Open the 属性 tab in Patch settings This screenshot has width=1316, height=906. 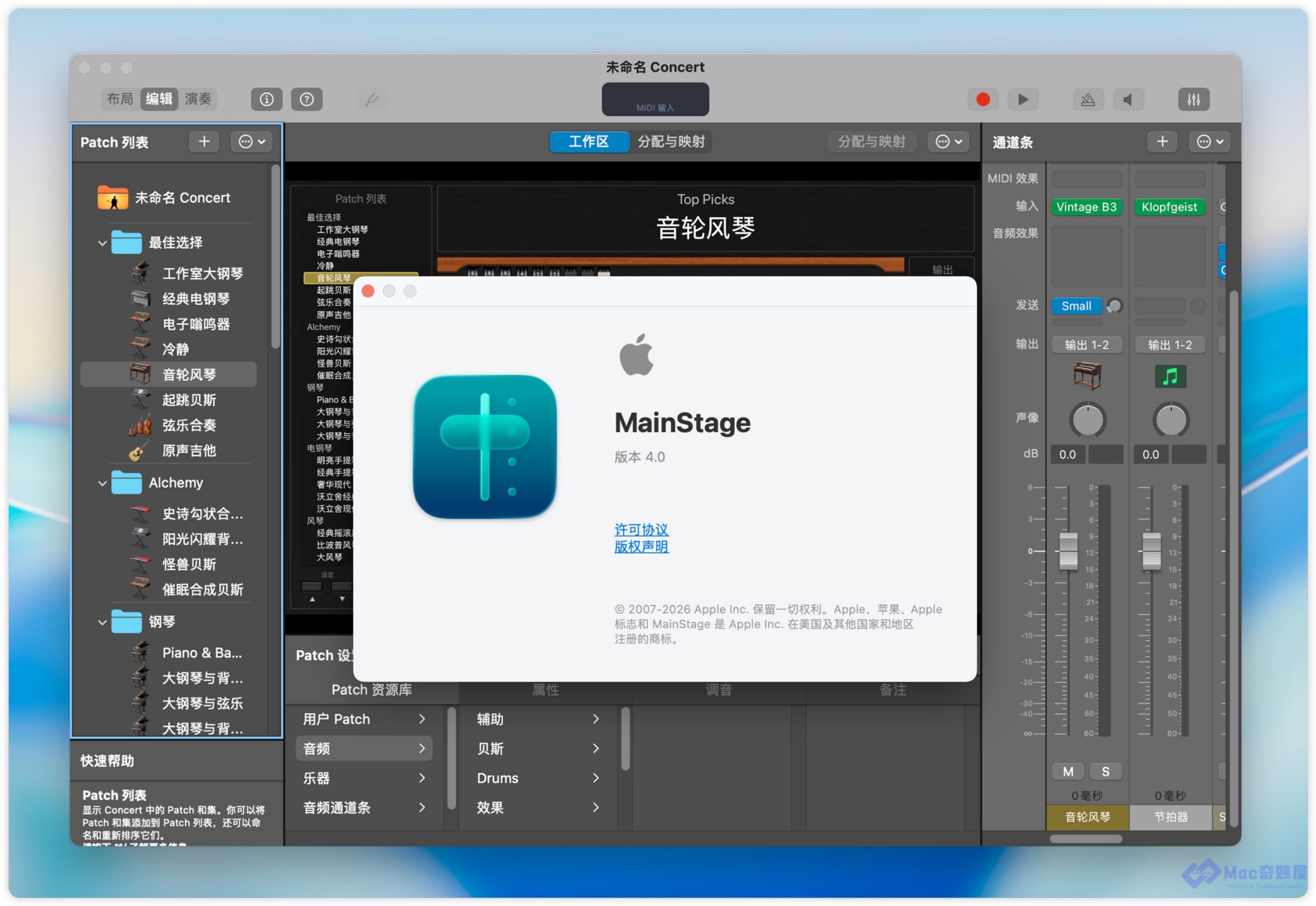(545, 689)
